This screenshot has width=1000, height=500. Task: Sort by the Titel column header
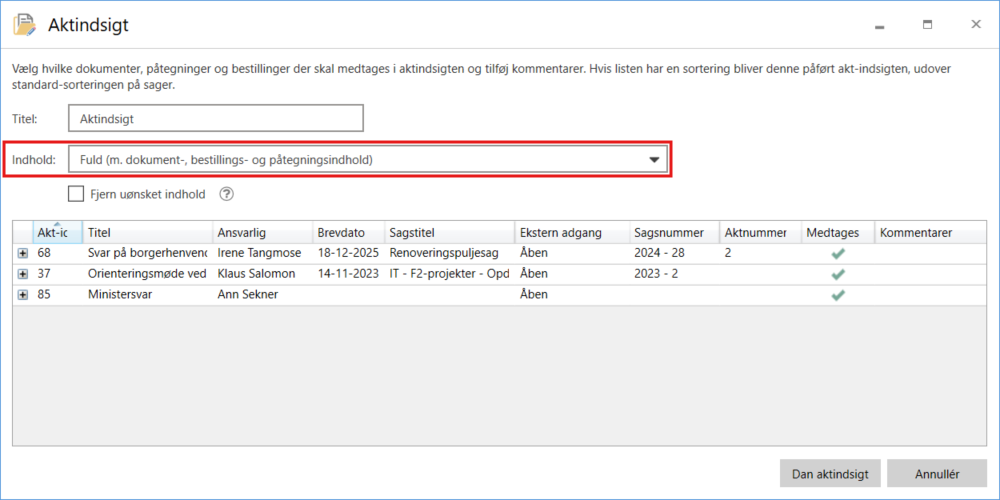pyautogui.click(x=148, y=233)
